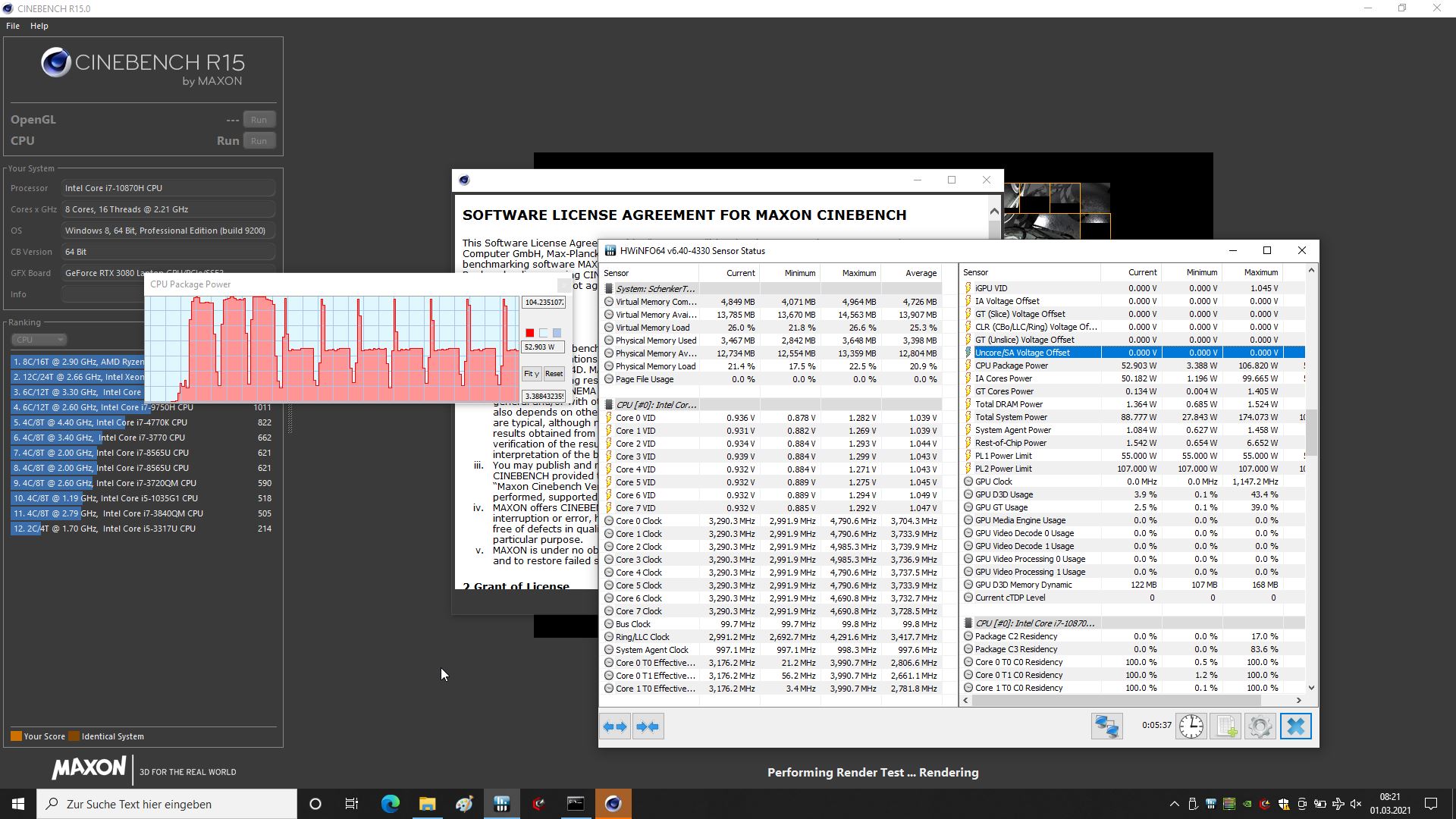Click the HWiNFO expand columns arrows button
This screenshot has height=819, width=1456.
615,726
